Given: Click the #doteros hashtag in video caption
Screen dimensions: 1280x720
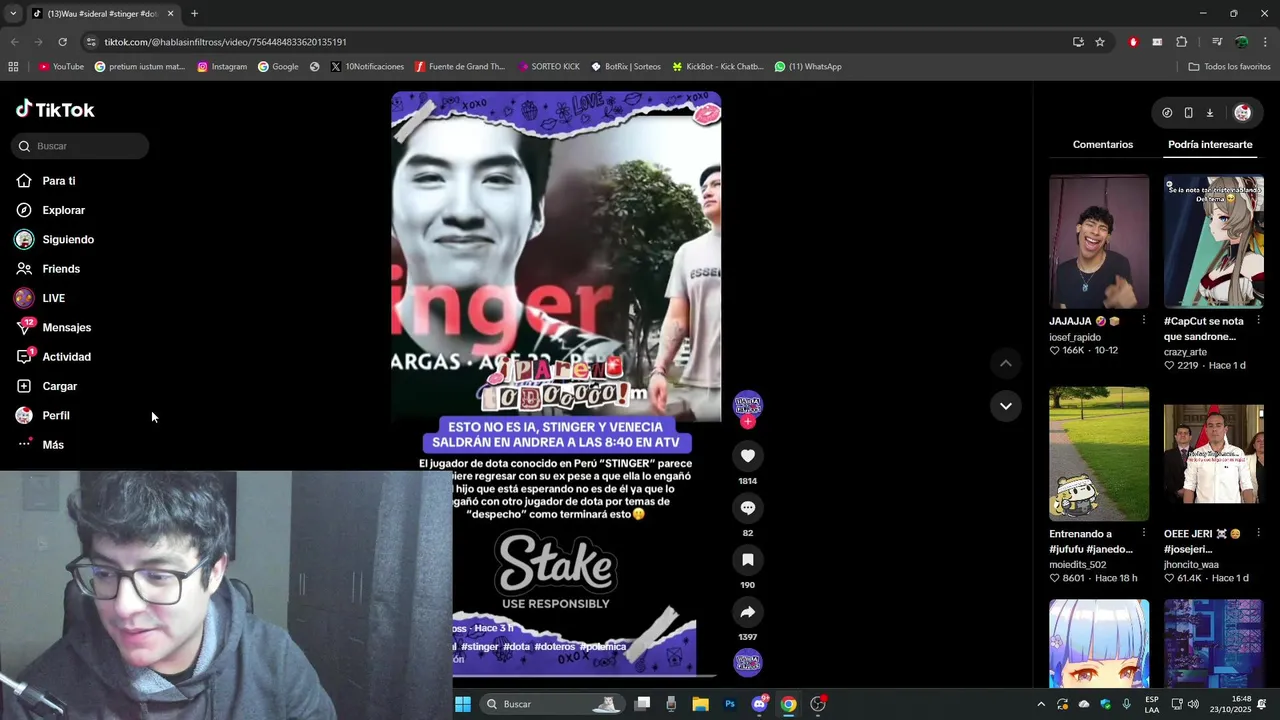Looking at the screenshot, I should 555,647.
